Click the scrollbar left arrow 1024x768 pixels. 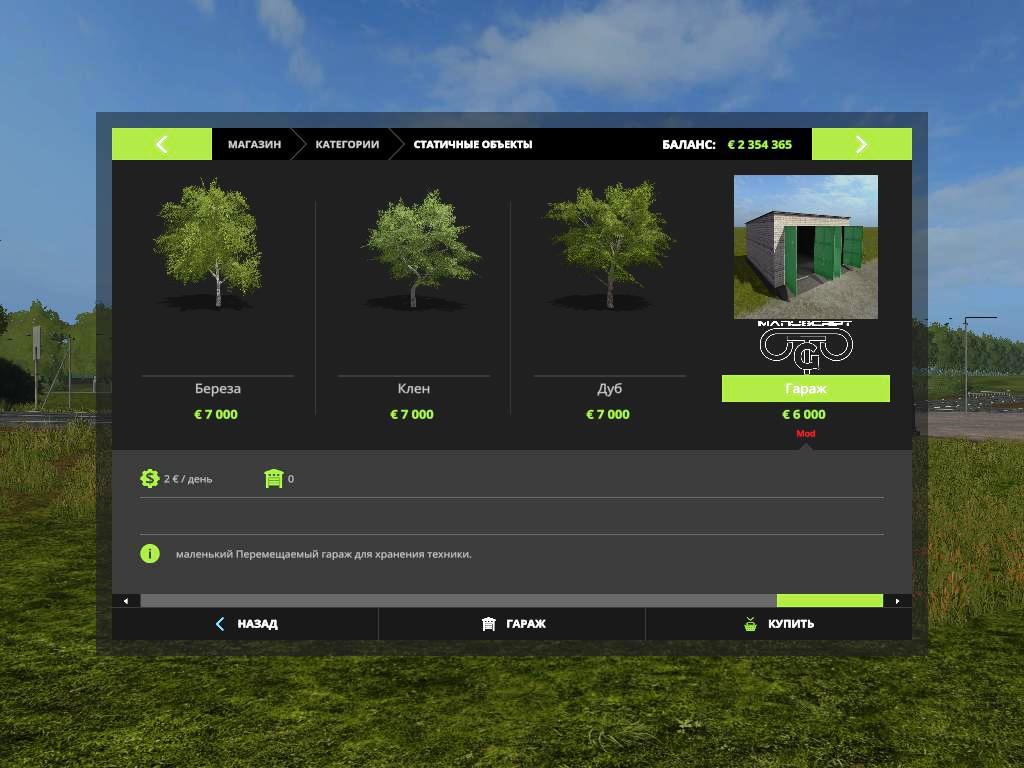tap(126, 601)
